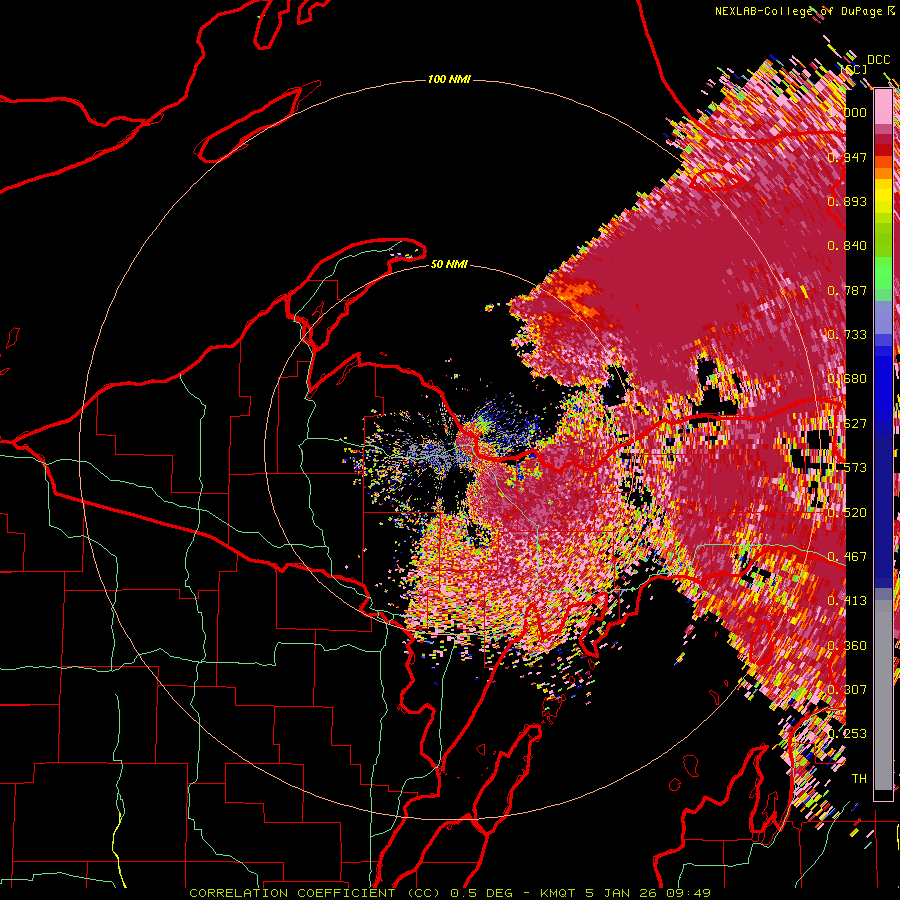Click the 0.413 value on the color scale
This screenshot has height=900, width=900.
847,601
